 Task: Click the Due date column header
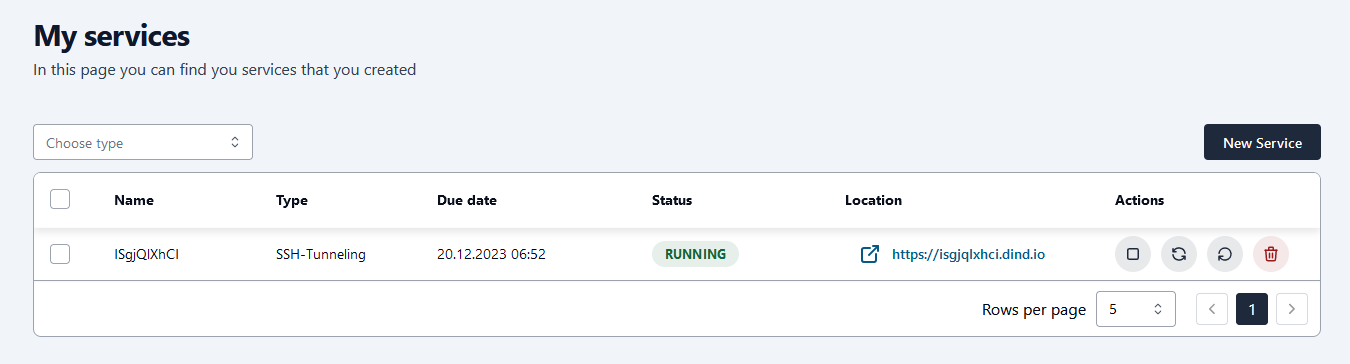pos(467,200)
